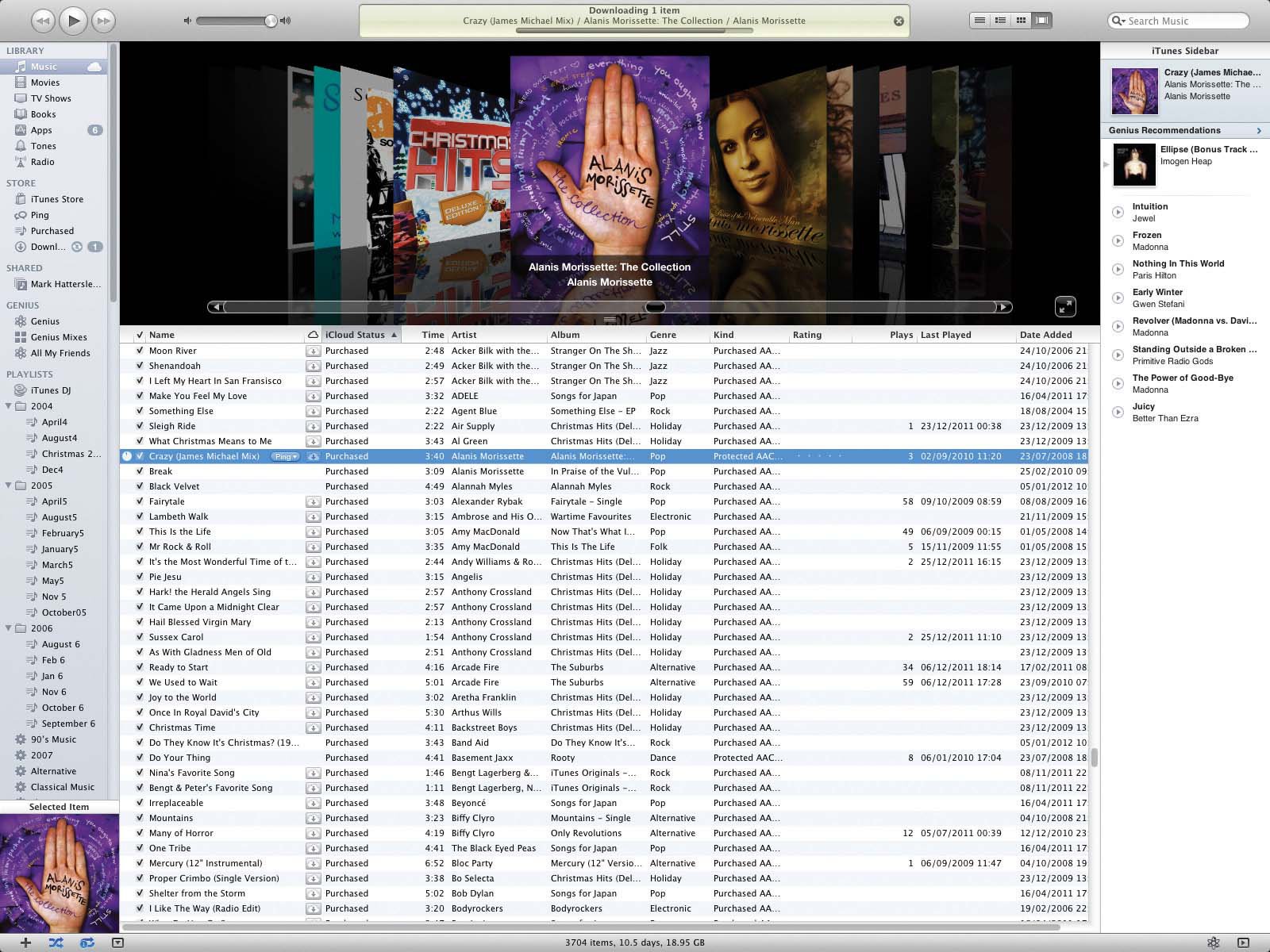Select Cover Flow view button
The image size is (1270, 952).
coord(1042,21)
